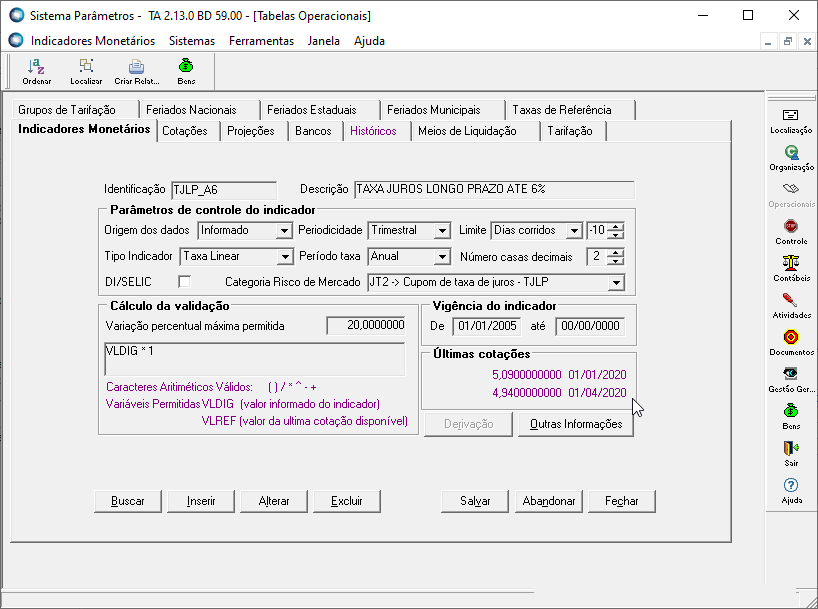
Task: Open Localização in the right sidebar
Action: click(791, 121)
